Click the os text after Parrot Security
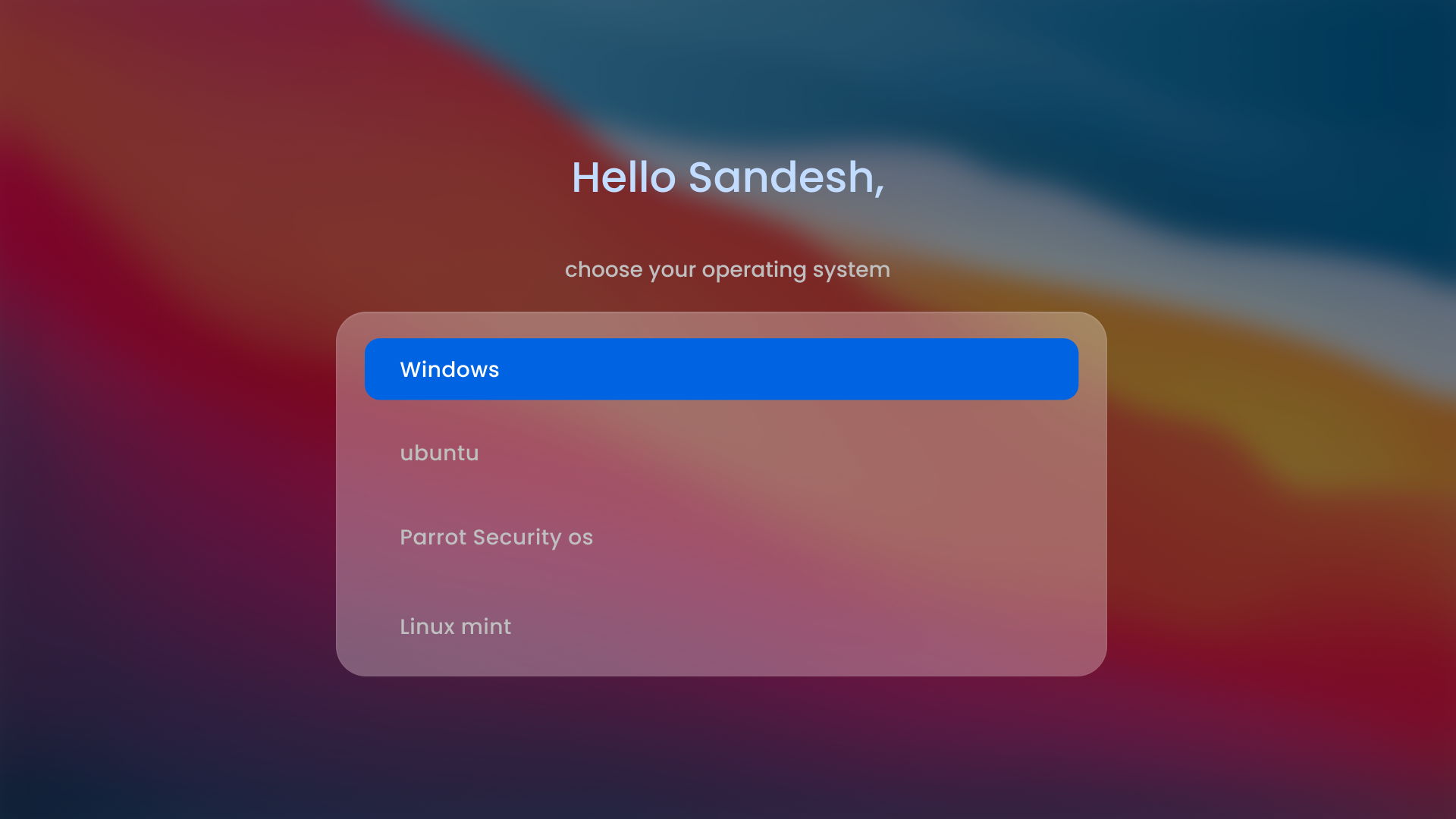 tap(580, 538)
